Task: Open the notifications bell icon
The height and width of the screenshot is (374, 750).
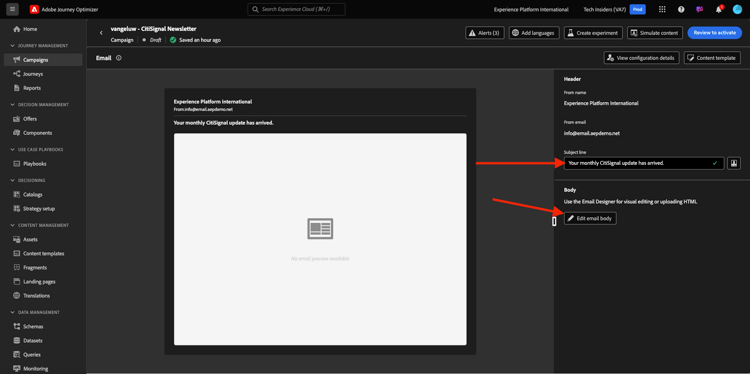Action: click(718, 9)
